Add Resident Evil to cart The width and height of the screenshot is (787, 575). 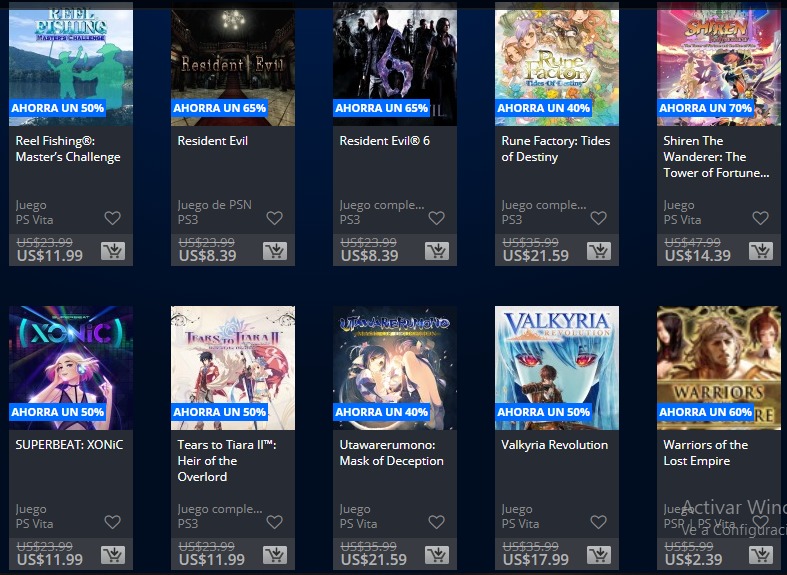coord(275,251)
